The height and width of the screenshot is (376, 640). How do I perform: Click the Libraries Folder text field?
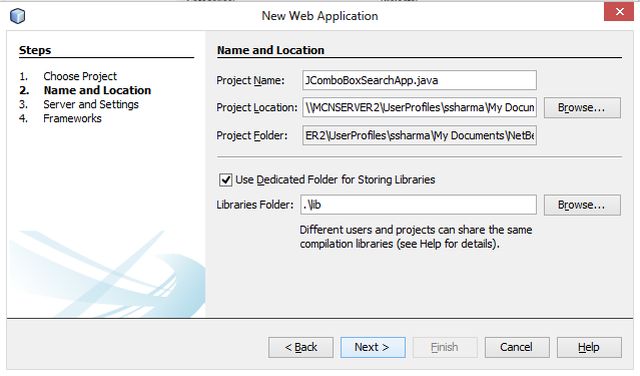click(418, 205)
